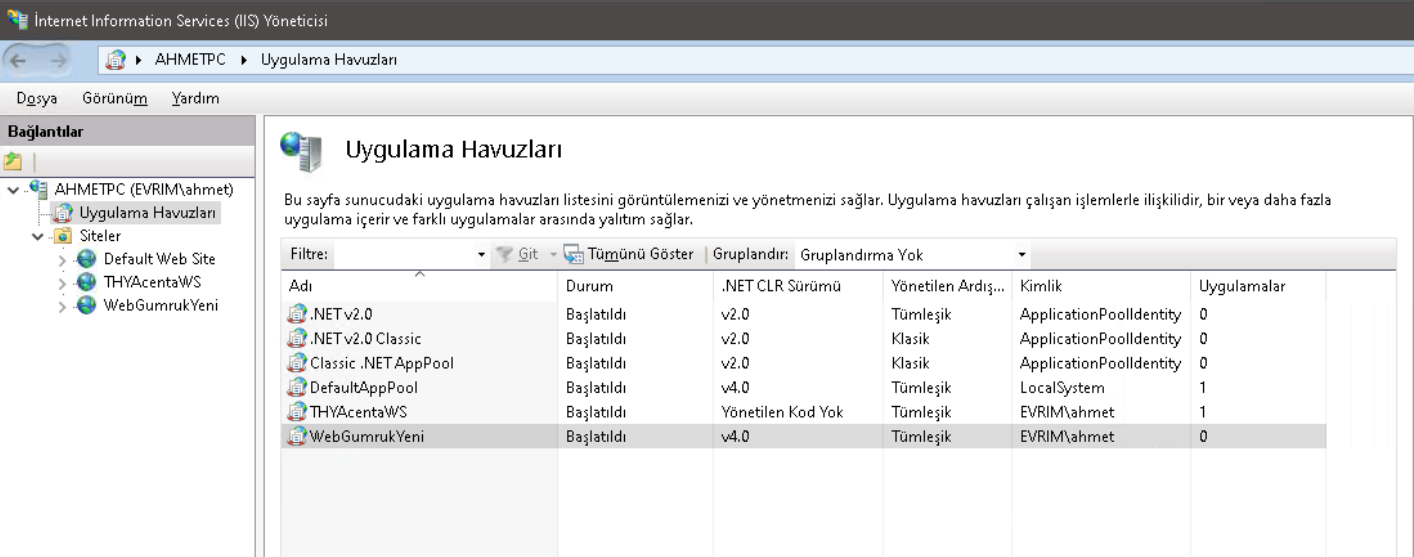Click the IIS Manager title bar icon

(x=17, y=20)
